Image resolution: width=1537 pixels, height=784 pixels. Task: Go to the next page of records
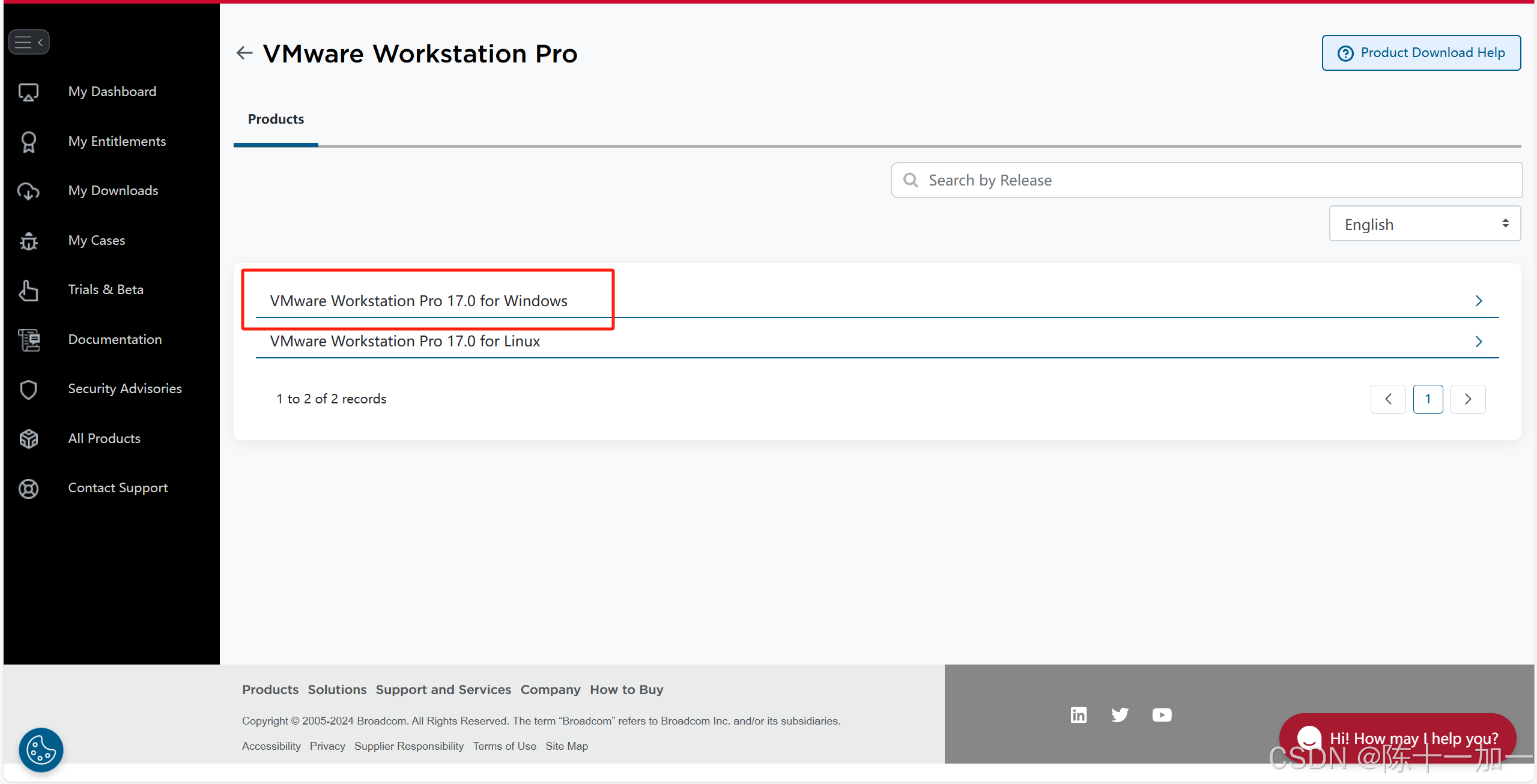click(1467, 399)
